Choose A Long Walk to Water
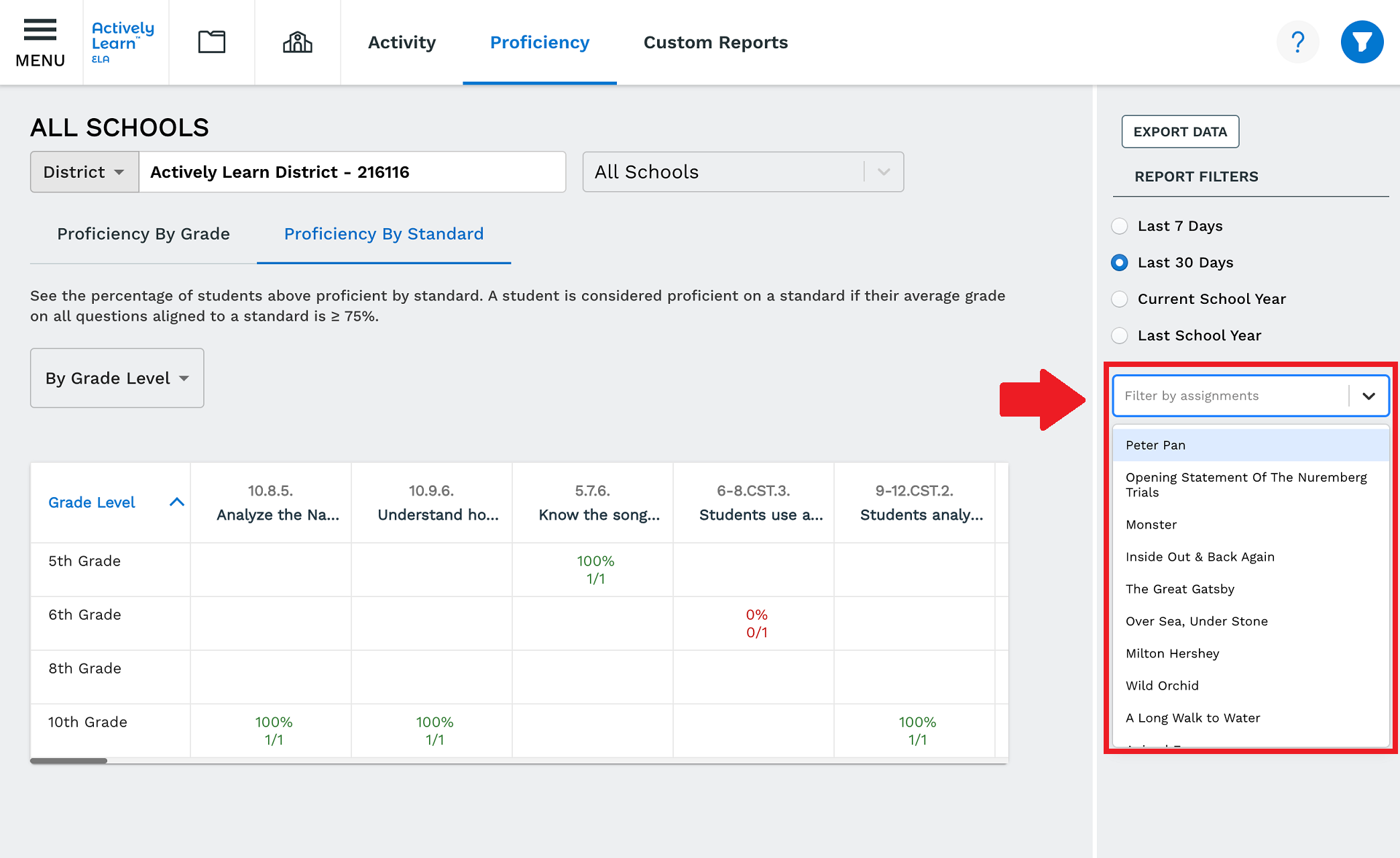The image size is (1400, 858). click(x=1250, y=718)
